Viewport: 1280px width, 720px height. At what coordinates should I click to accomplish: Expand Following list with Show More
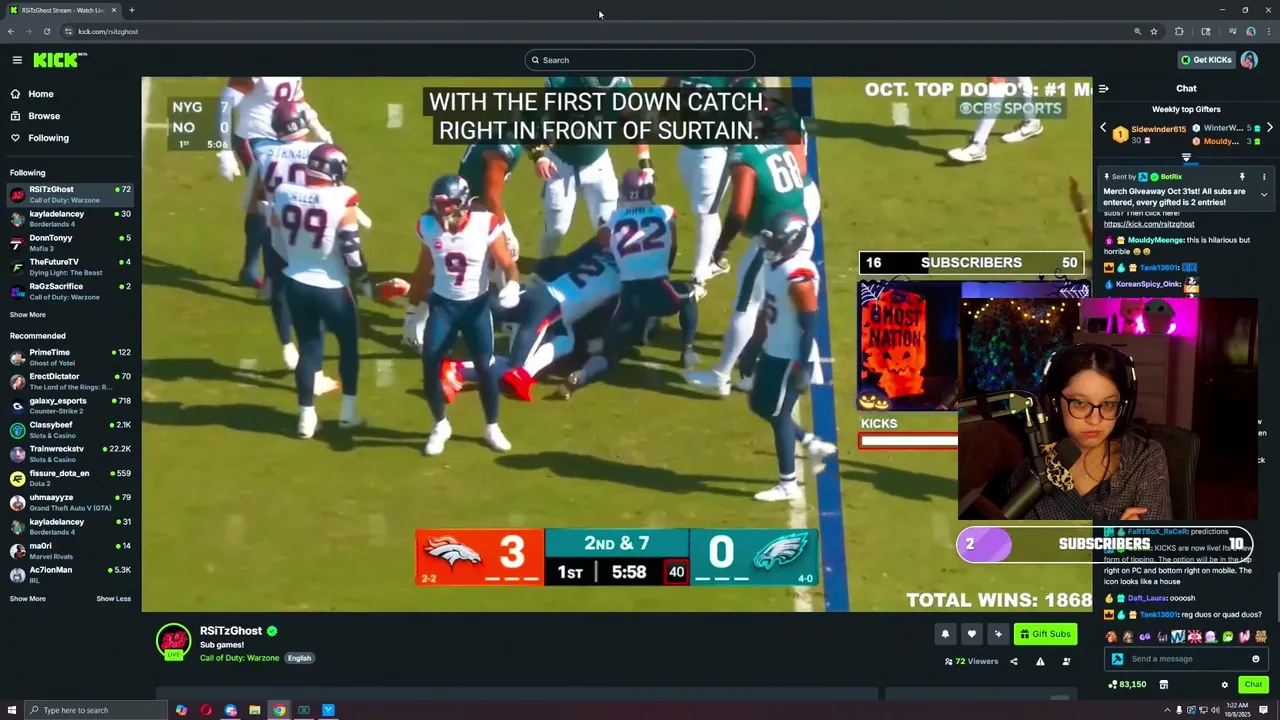click(x=27, y=315)
